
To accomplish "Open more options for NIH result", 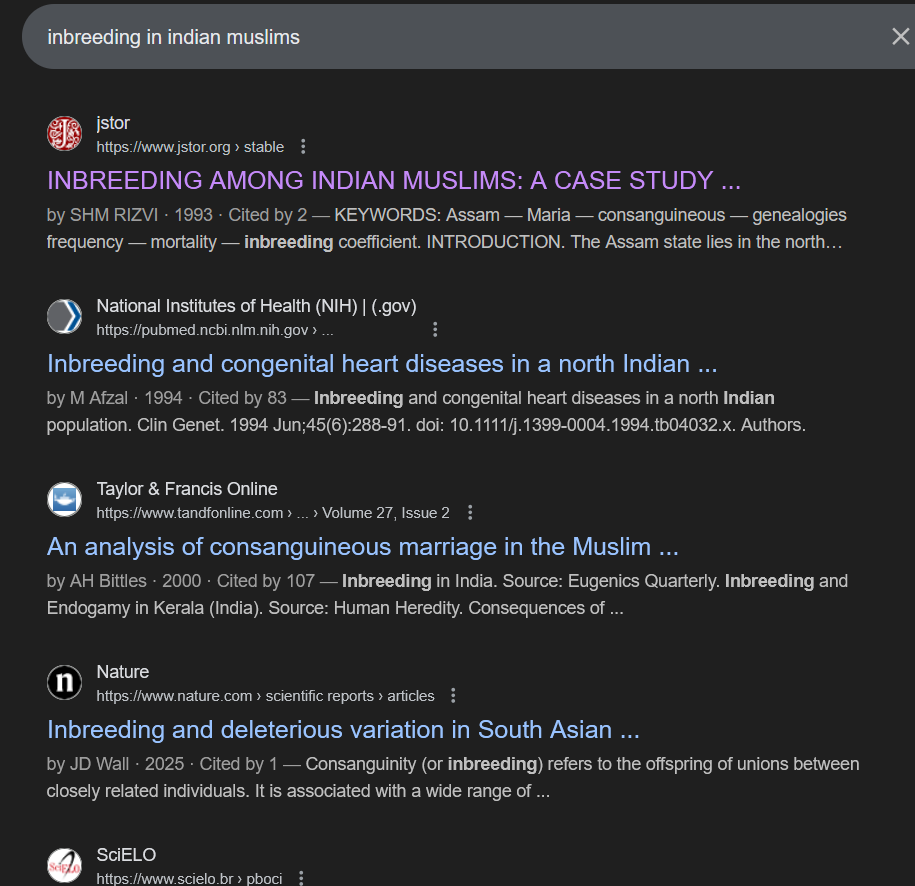I will coord(435,330).
